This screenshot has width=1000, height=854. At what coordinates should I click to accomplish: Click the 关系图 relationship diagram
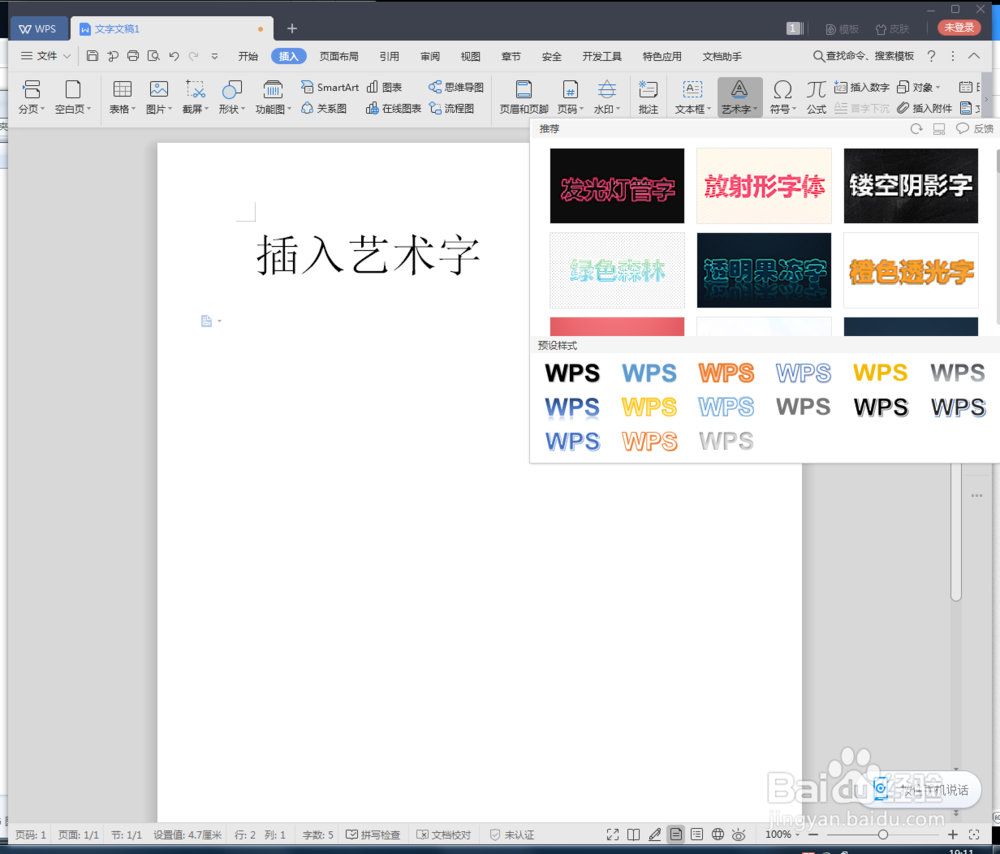point(324,108)
